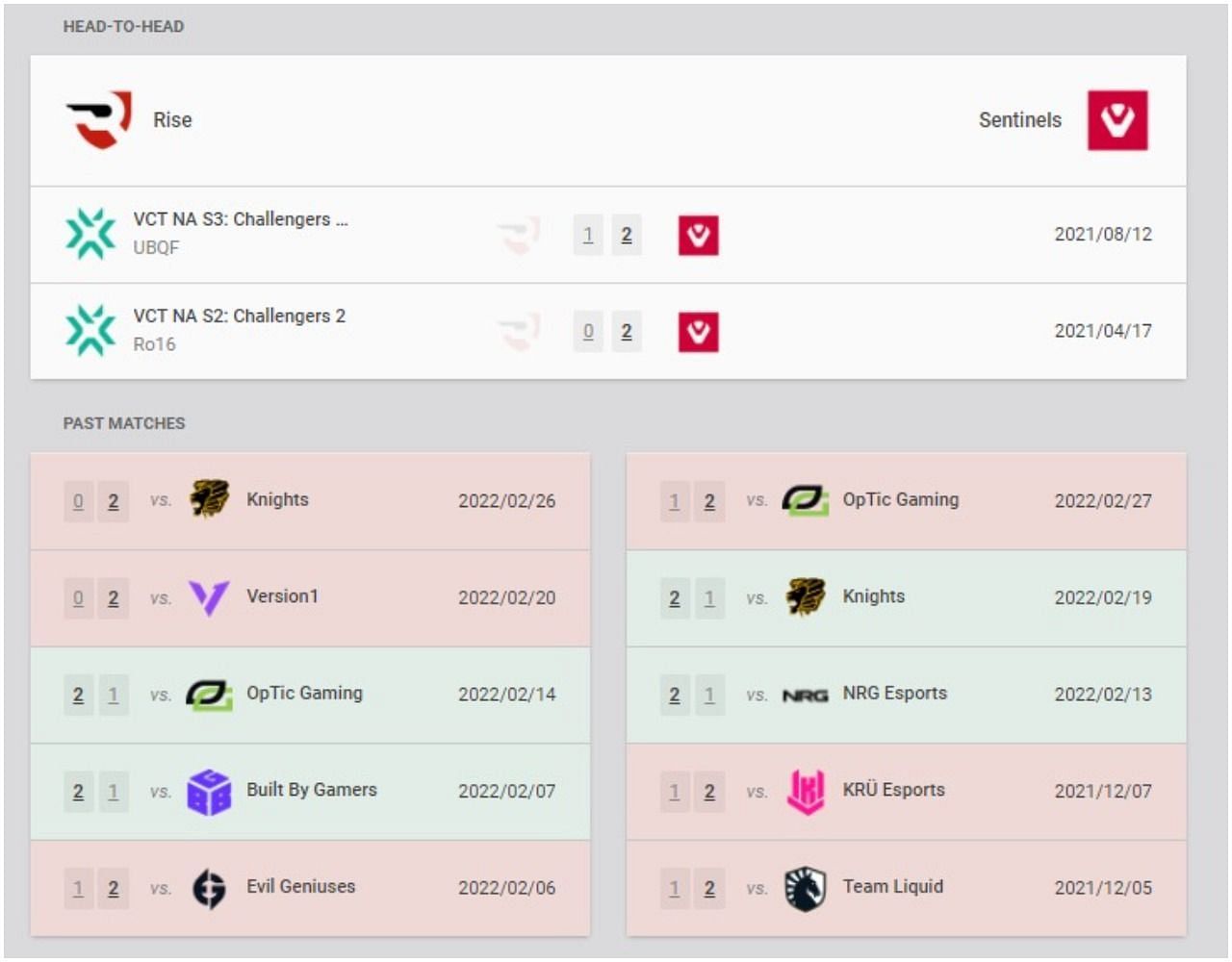The image size is (1232, 962).
Task: Click the HEAD-TO-HEAD heading
Action: click(123, 27)
